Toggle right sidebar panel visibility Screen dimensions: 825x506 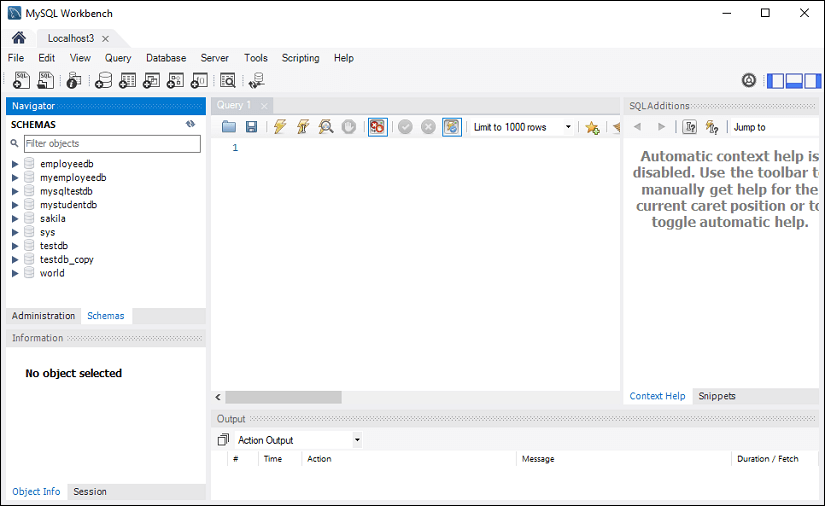[812, 80]
